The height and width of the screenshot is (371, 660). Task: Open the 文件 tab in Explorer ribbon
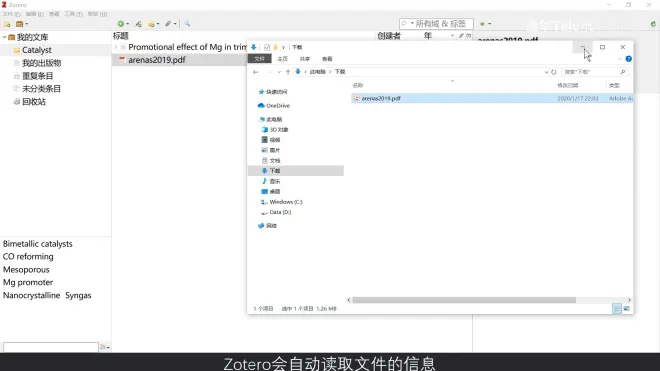(260, 59)
